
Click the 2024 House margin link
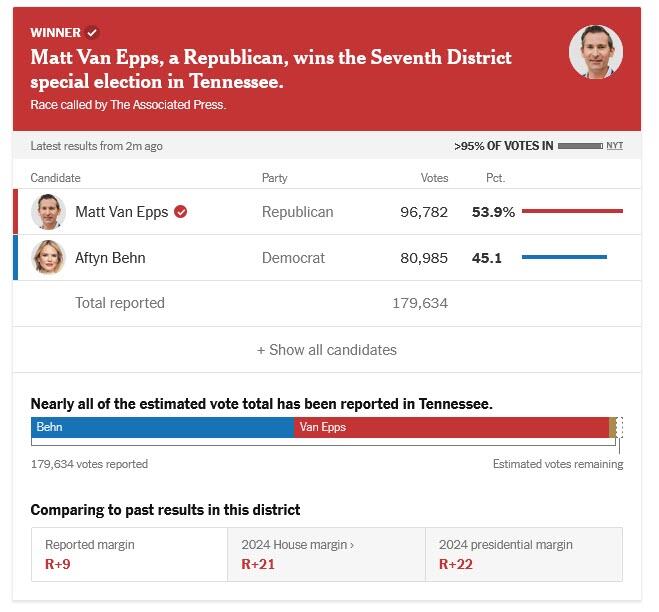(296, 545)
